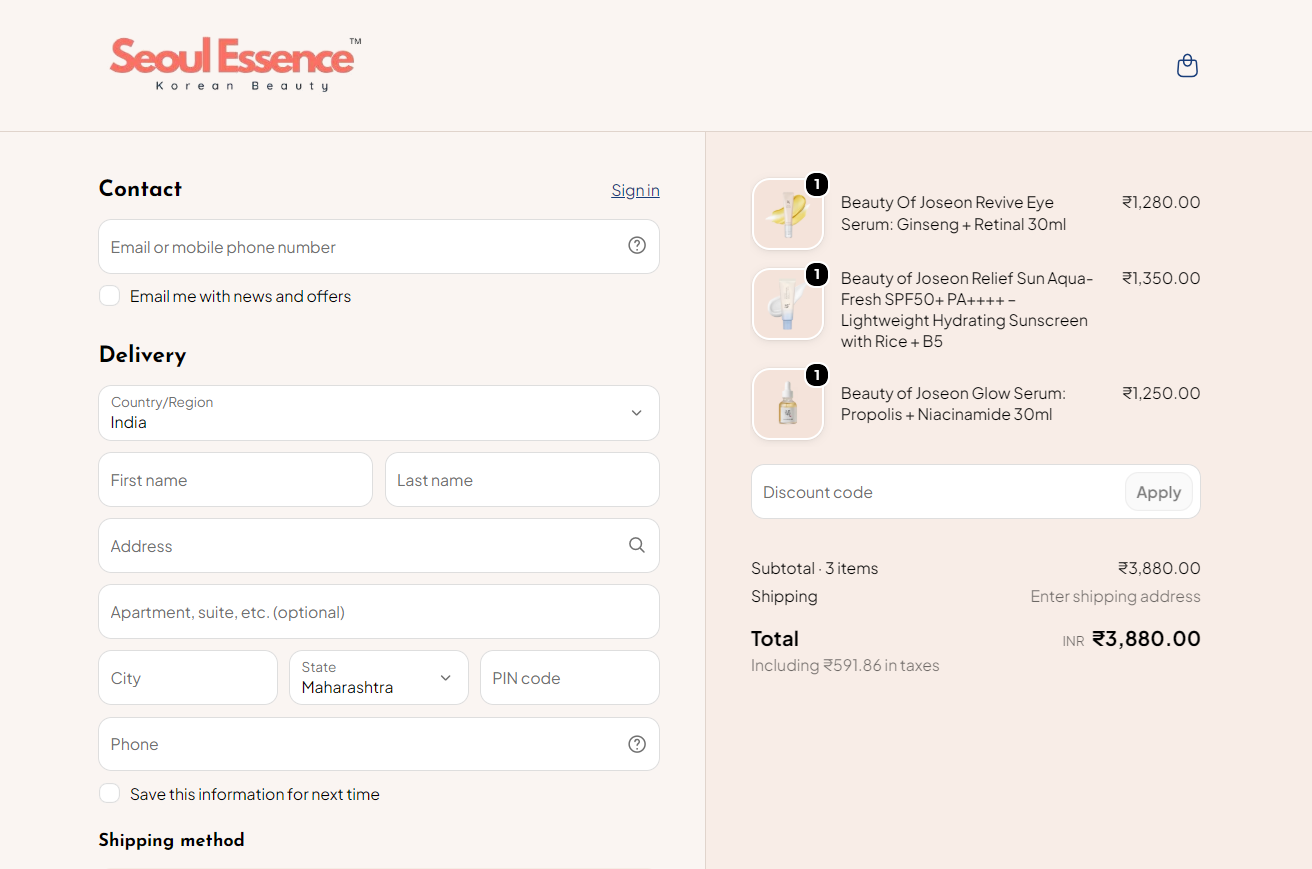The image size is (1312, 869).
Task: Click the Relief Sun Aqua-Fresh product name
Action: (x=967, y=310)
